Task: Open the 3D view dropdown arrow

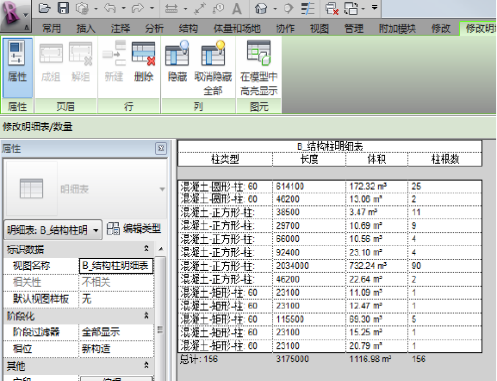Action: pos(275,8)
